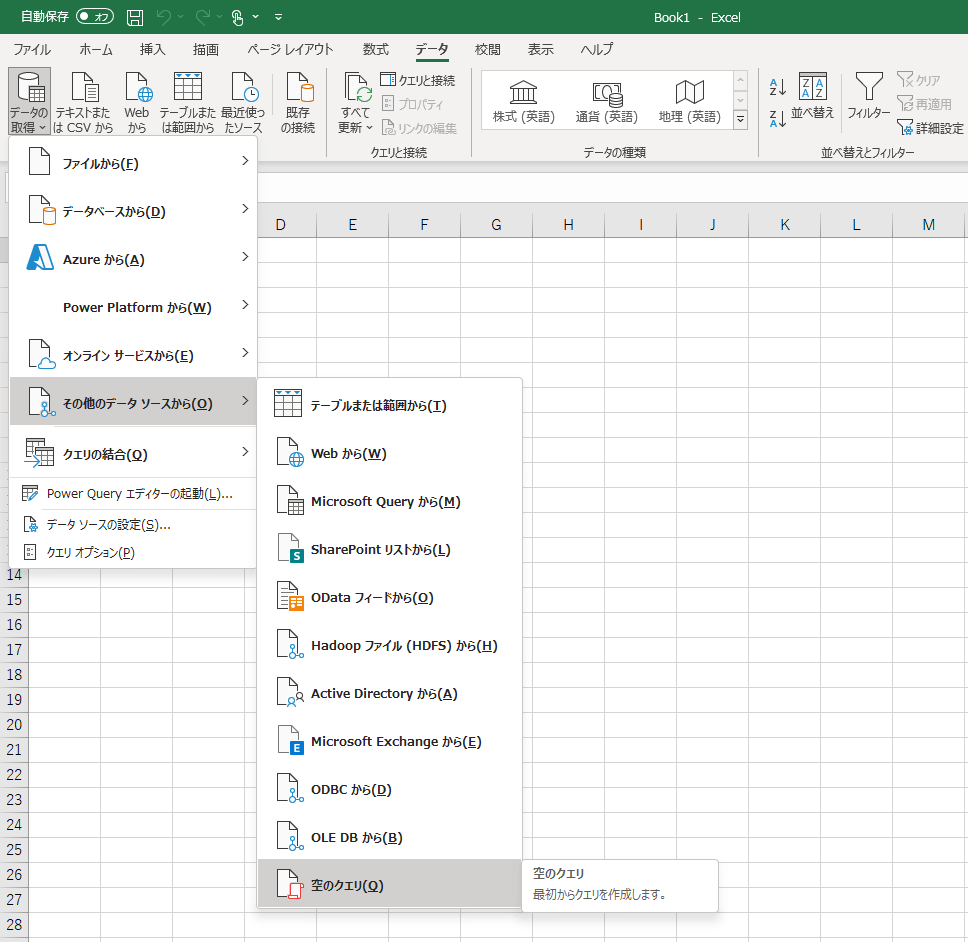968x942 pixels.
Task: Open クエリ オプション(P)
Action: point(133,552)
